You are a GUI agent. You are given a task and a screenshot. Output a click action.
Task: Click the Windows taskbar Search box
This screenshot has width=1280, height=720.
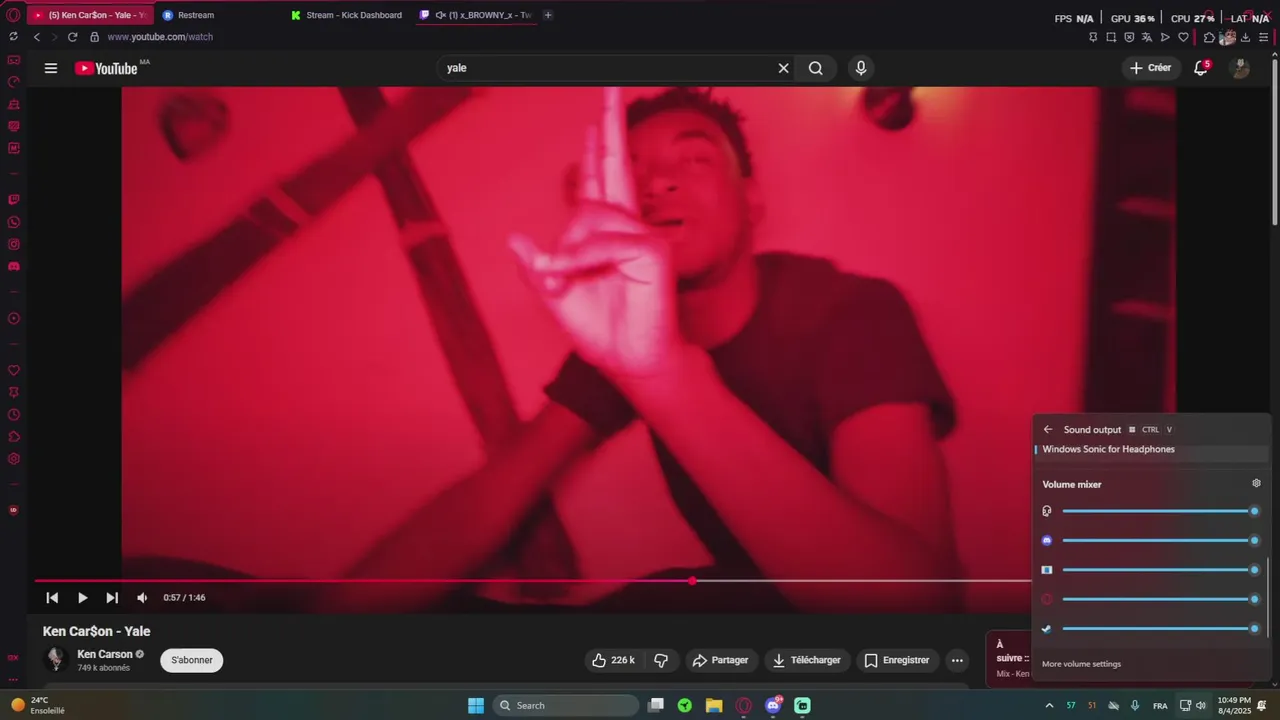pos(566,705)
